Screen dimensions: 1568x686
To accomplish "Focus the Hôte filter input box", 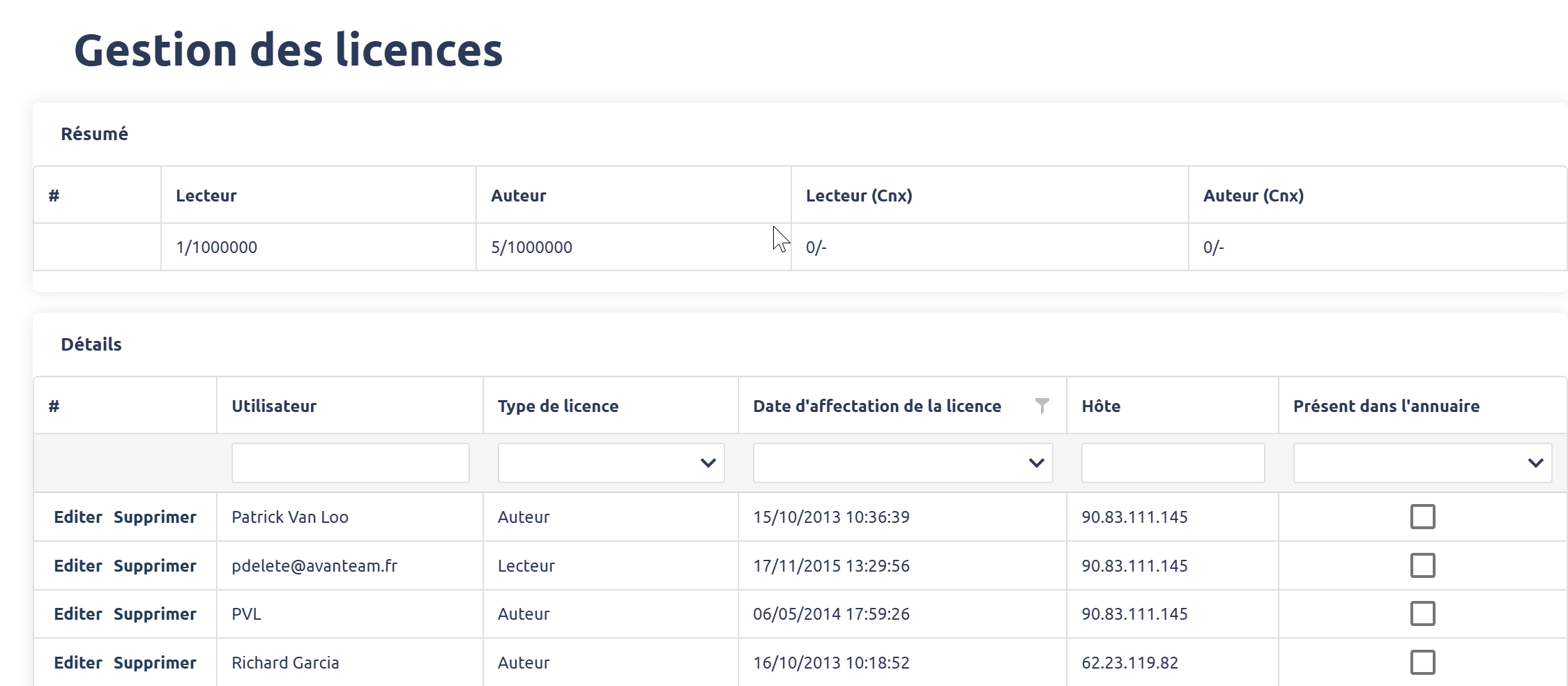I will tap(1173, 463).
